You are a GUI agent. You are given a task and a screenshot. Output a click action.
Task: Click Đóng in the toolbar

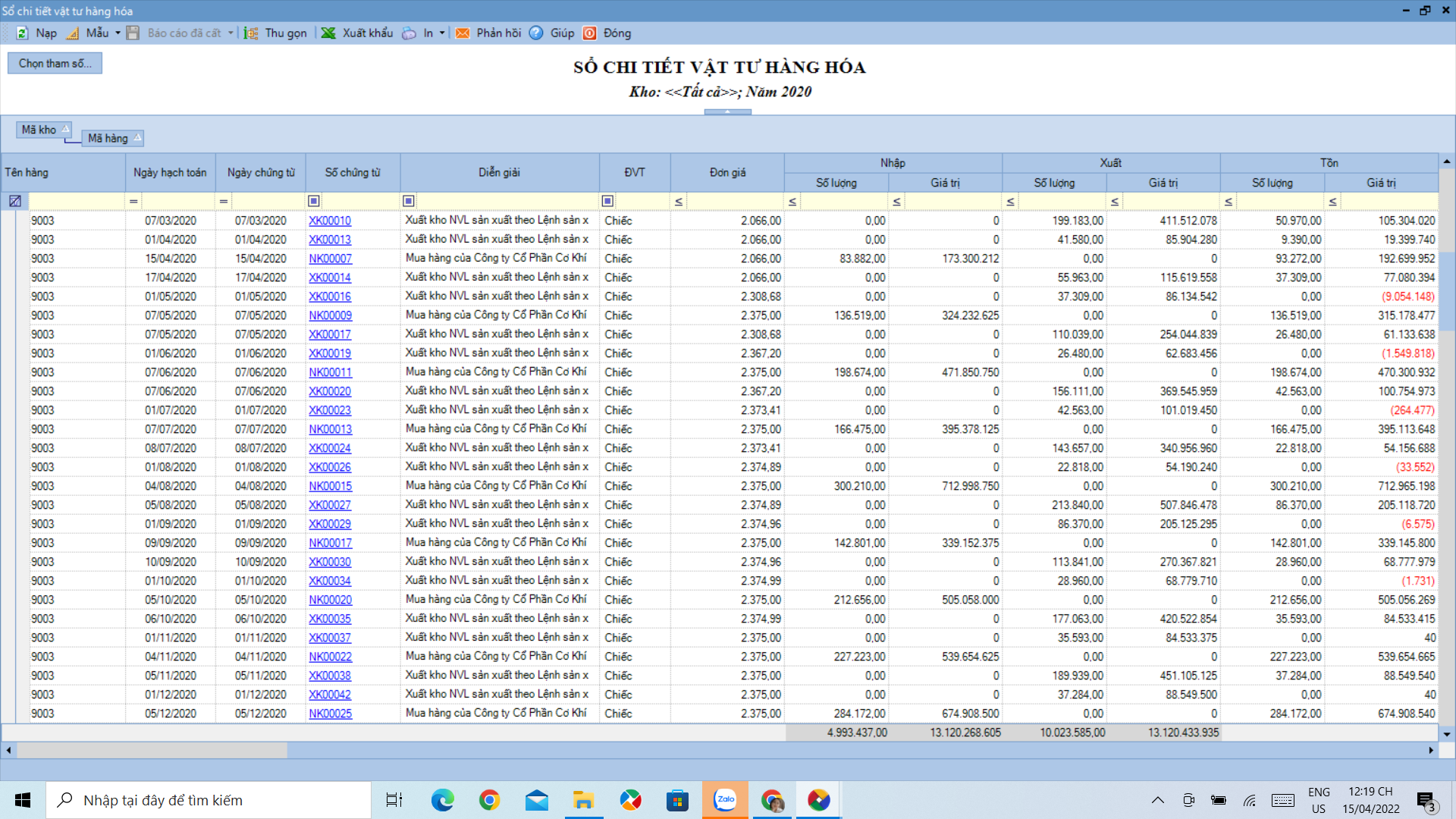[x=617, y=33]
